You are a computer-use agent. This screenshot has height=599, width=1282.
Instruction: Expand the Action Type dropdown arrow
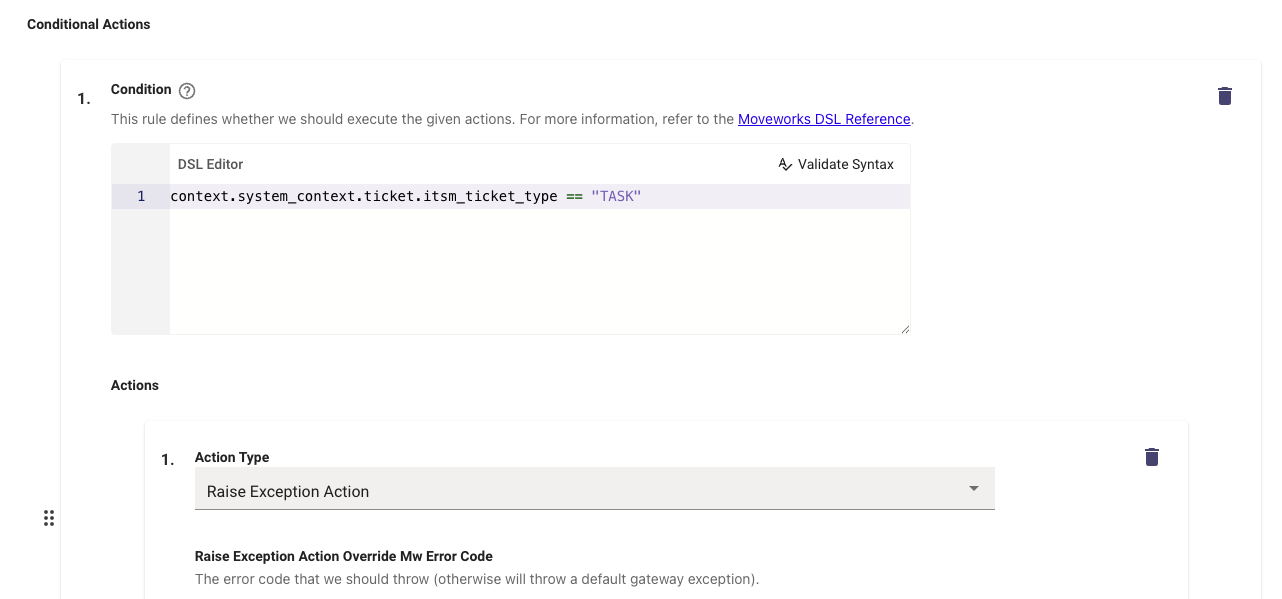tap(974, 488)
